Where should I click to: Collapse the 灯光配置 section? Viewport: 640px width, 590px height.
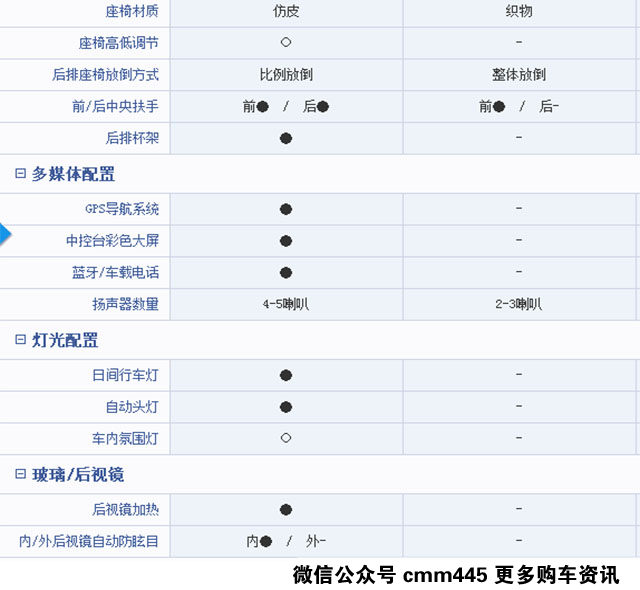(x=21, y=341)
